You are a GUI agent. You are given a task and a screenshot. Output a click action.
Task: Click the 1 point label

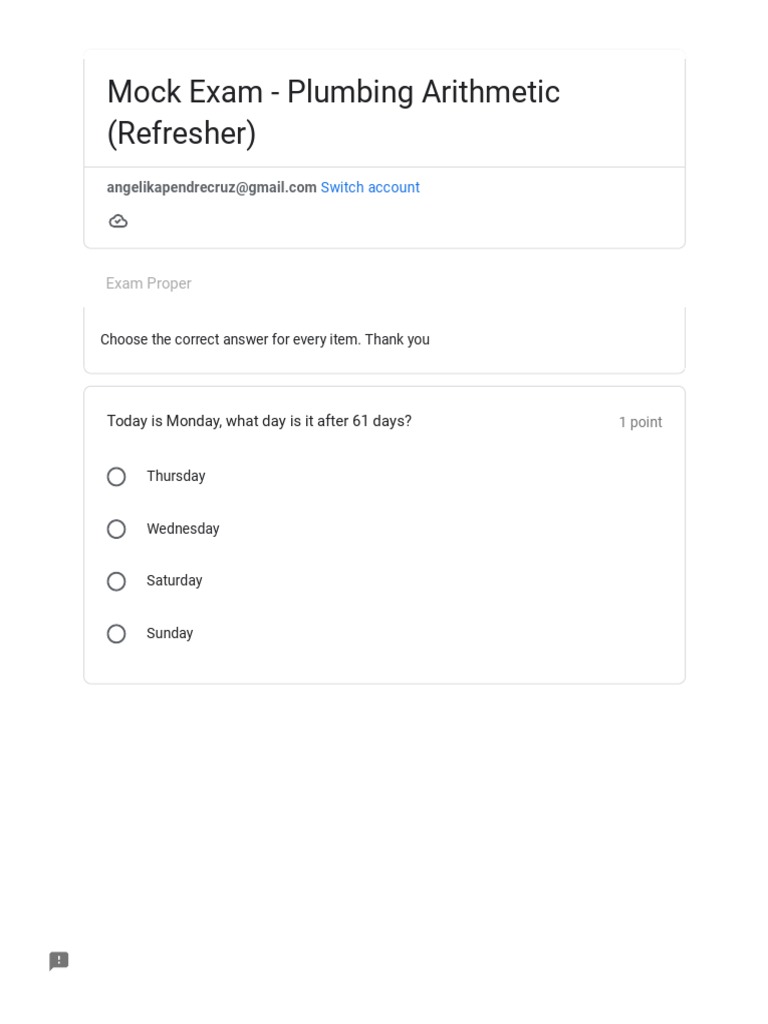pyautogui.click(x=640, y=422)
